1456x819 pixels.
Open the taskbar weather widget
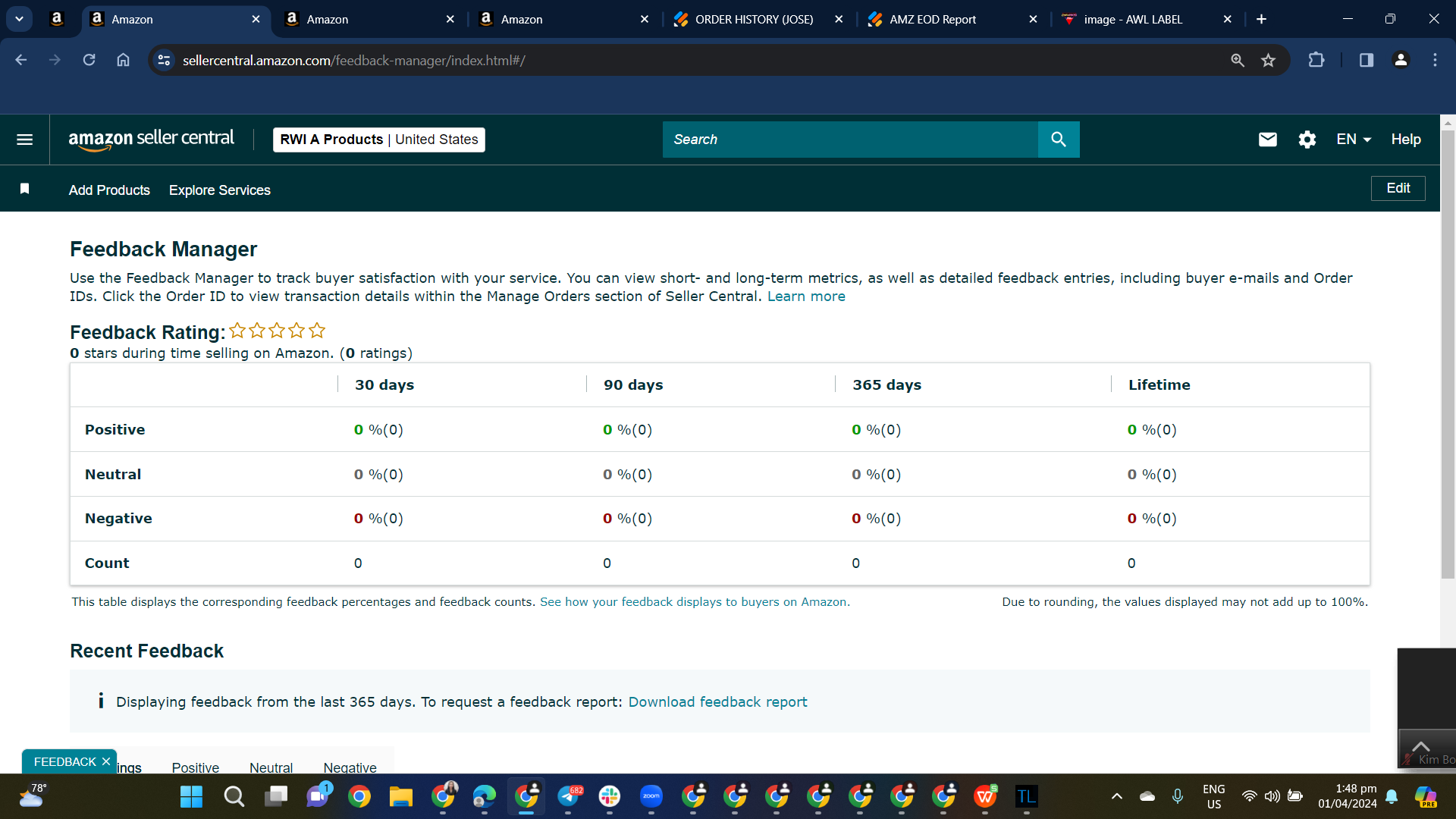pos(33,797)
